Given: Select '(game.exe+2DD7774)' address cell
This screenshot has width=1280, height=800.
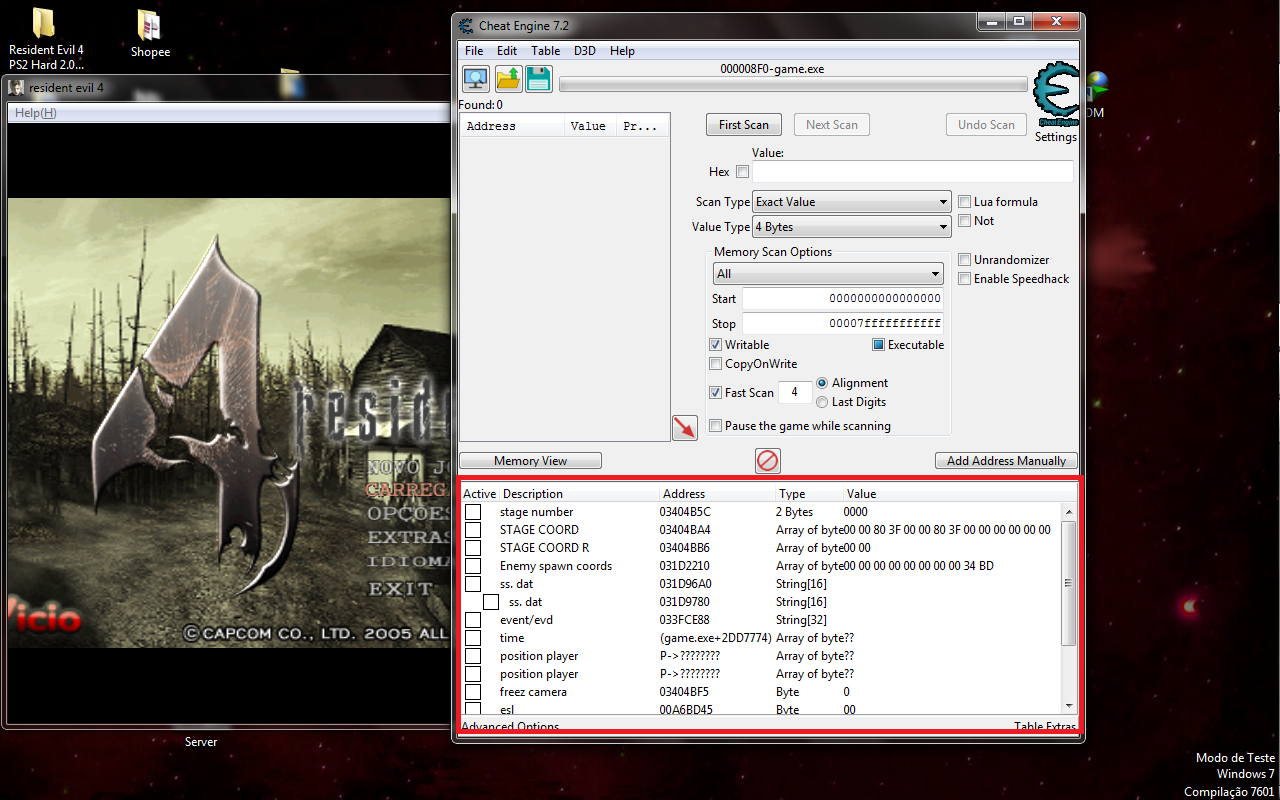Looking at the screenshot, I should 715,638.
